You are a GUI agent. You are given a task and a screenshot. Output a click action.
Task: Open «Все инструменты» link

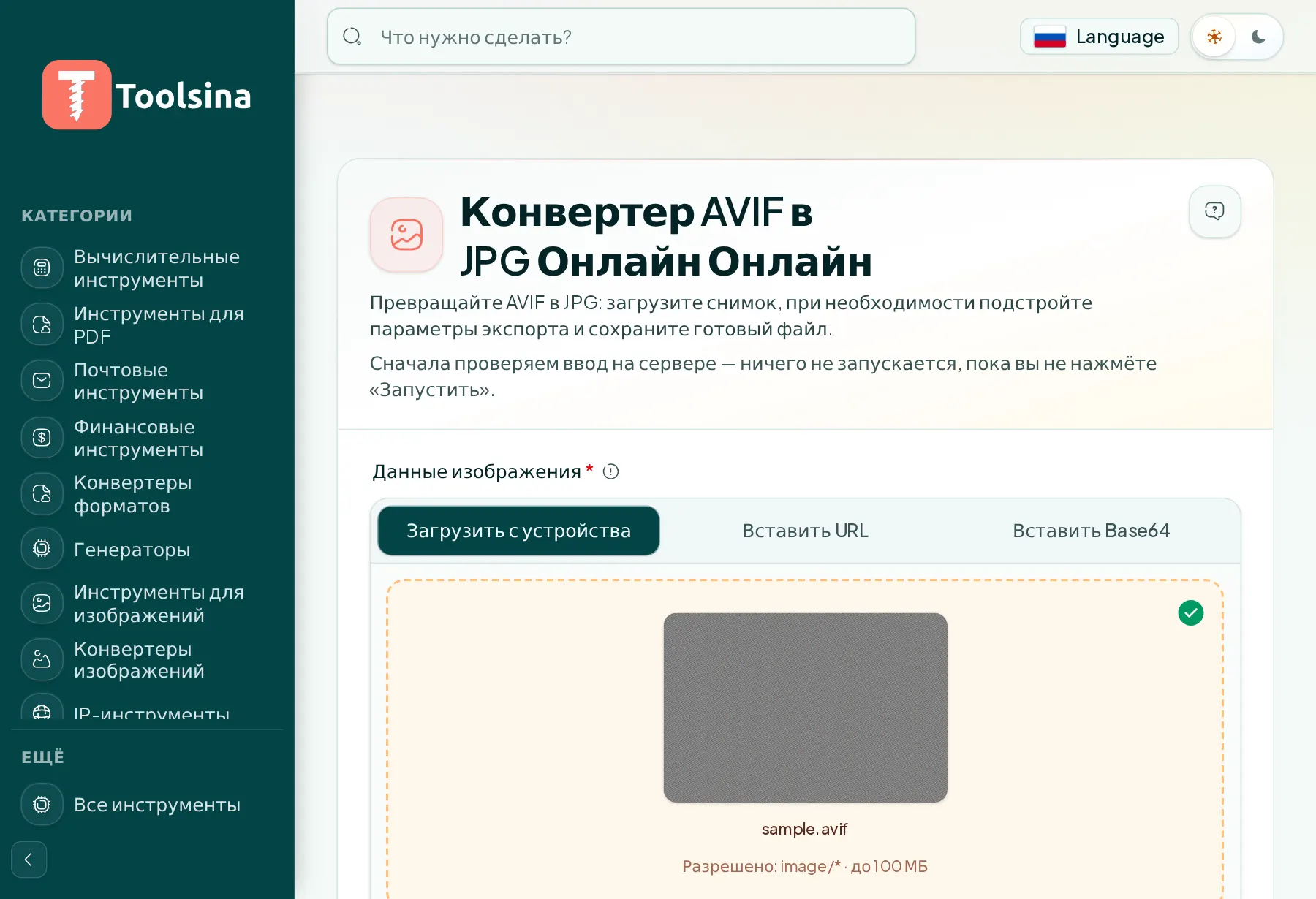(147, 805)
